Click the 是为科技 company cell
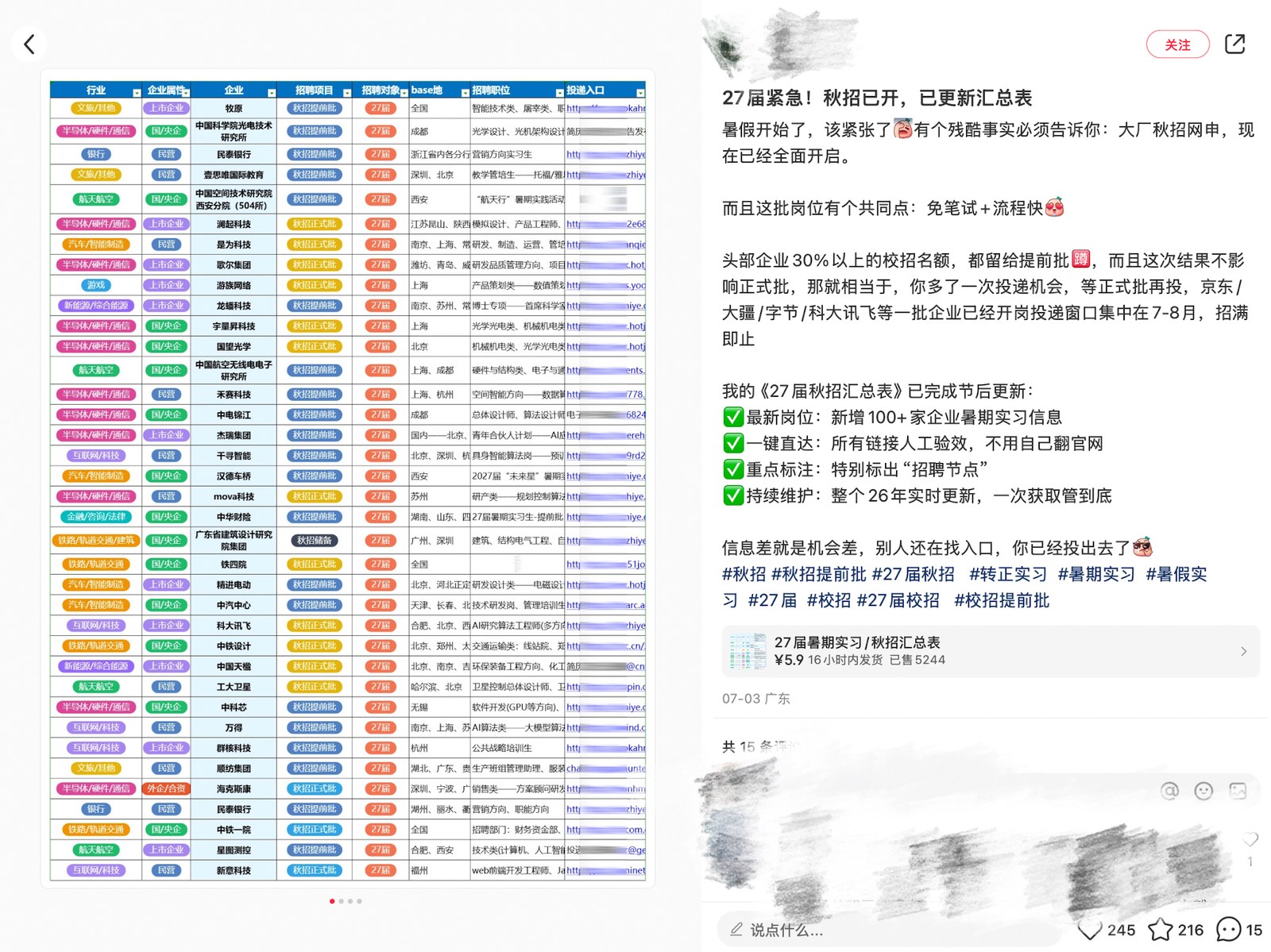Screen dimensions: 1271x952 [234, 245]
